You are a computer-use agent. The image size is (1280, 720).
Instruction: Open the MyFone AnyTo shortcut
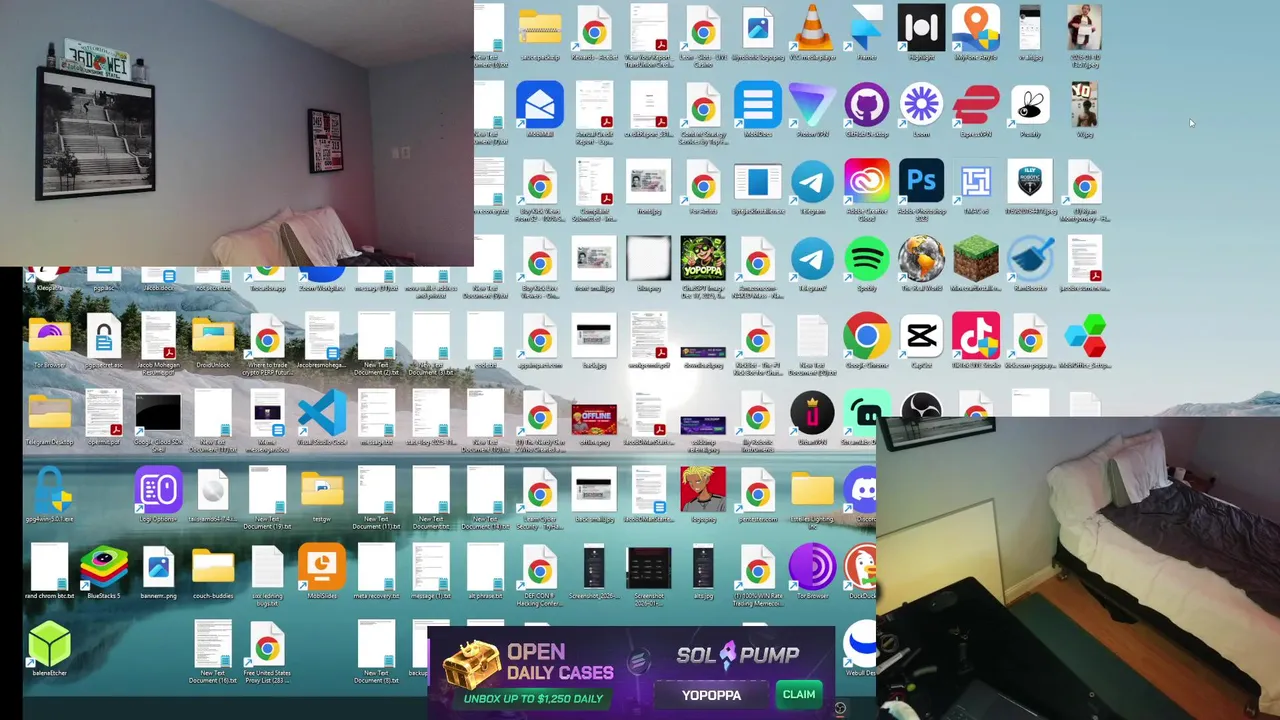click(975, 29)
